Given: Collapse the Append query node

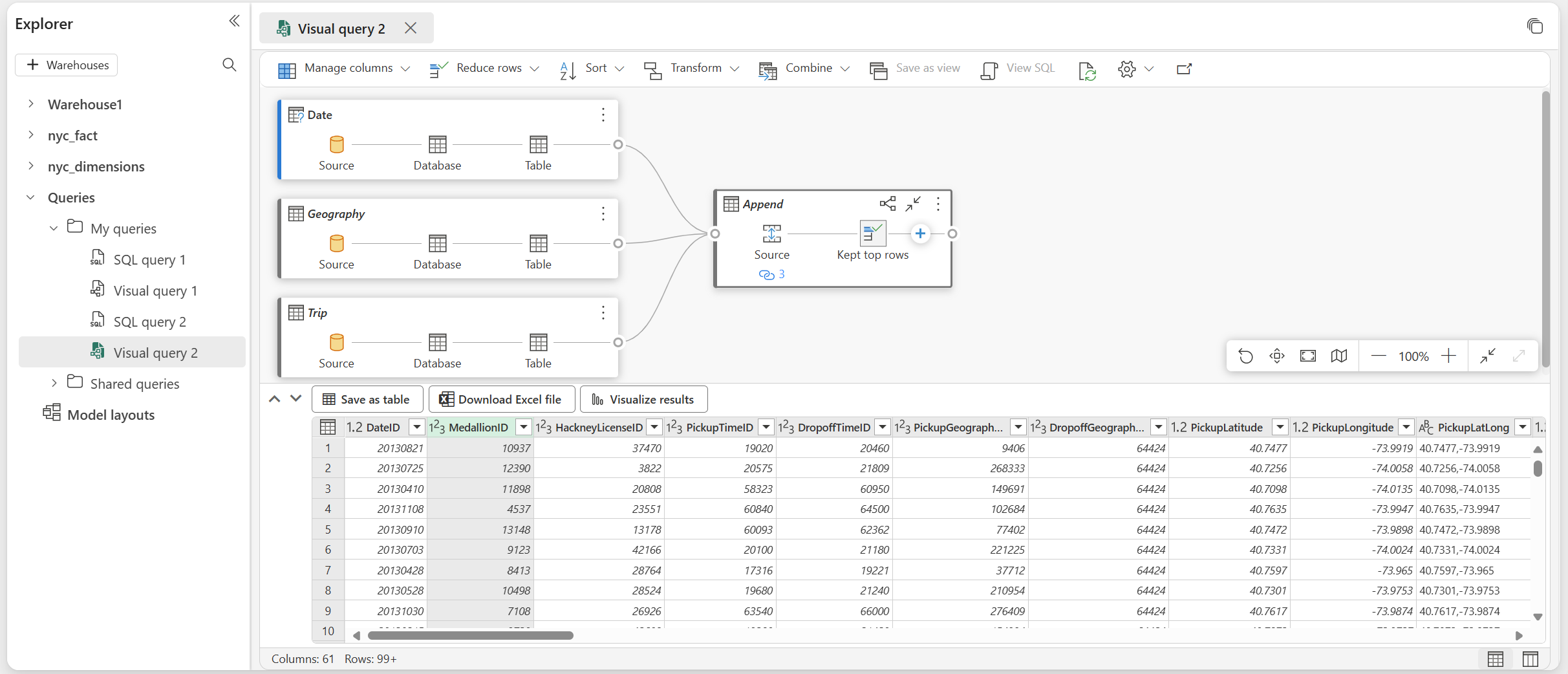Looking at the screenshot, I should tap(913, 204).
